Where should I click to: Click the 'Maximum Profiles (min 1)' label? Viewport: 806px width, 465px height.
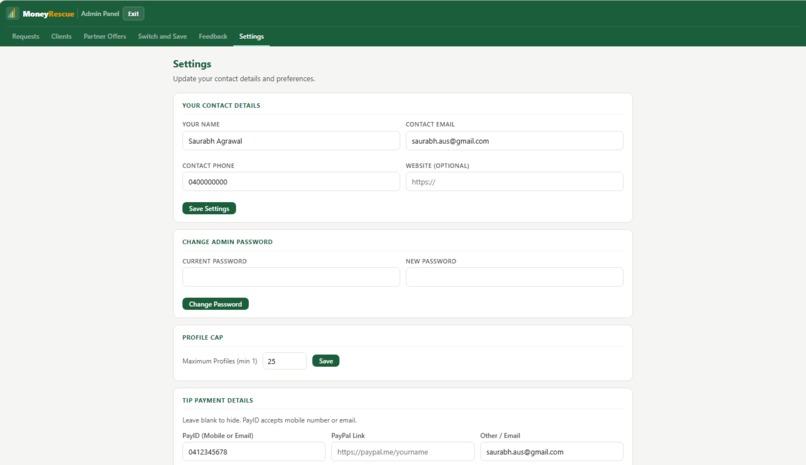pos(219,361)
